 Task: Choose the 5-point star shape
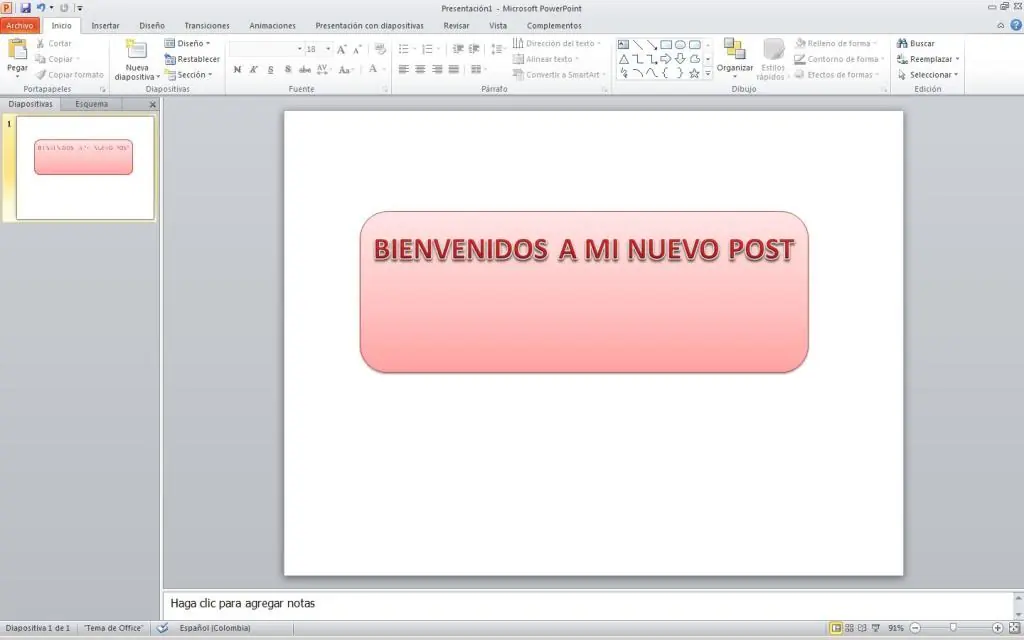pos(694,73)
